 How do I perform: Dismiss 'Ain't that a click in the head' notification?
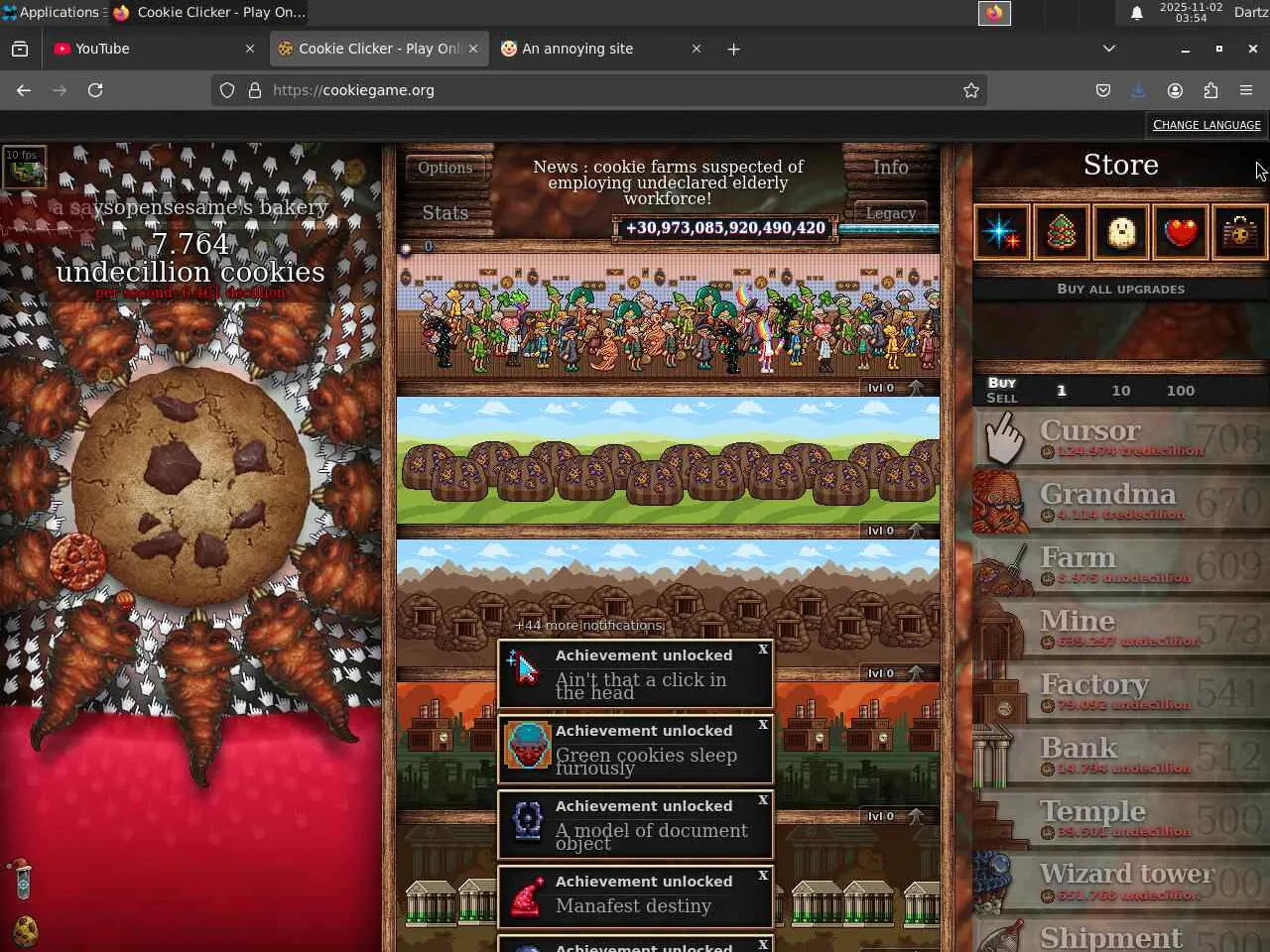pyautogui.click(x=763, y=650)
